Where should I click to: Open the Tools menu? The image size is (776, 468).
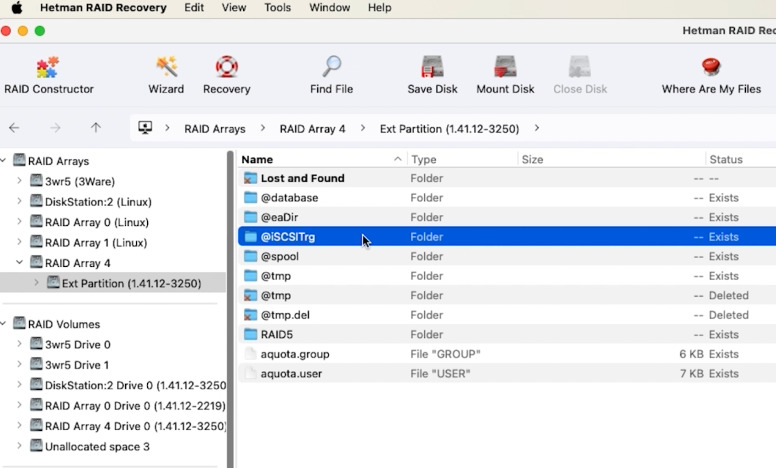coord(277,7)
